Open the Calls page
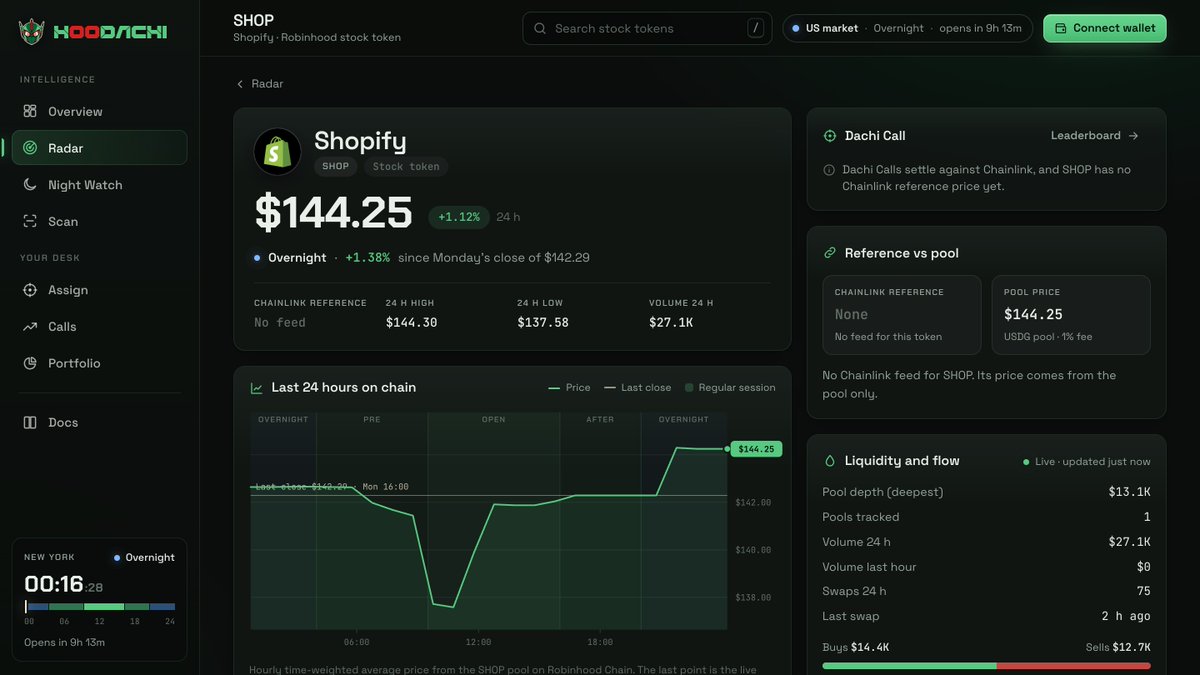This screenshot has width=1200, height=675. [99, 327]
